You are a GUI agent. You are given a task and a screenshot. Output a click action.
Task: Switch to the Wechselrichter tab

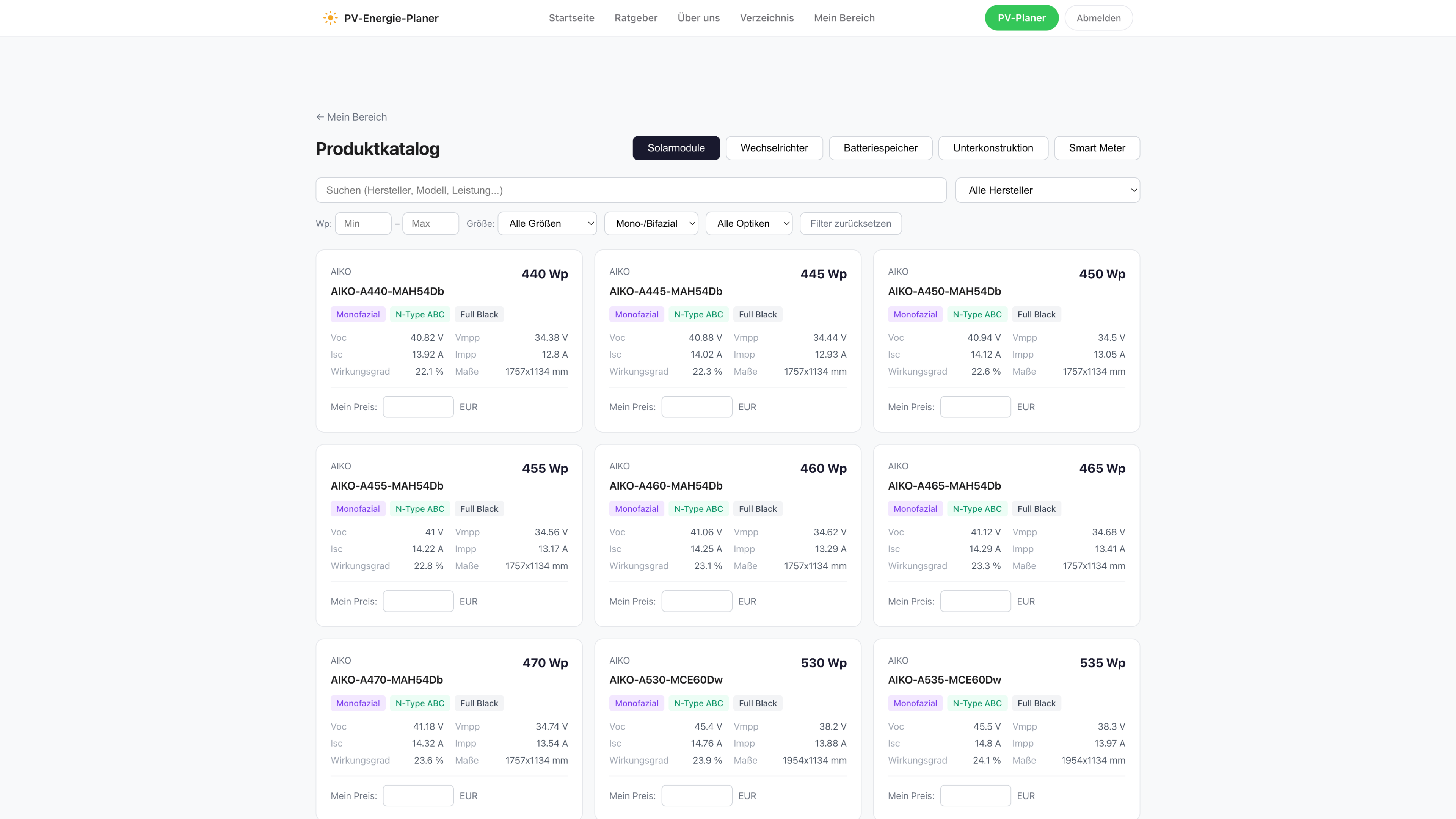pos(774,148)
